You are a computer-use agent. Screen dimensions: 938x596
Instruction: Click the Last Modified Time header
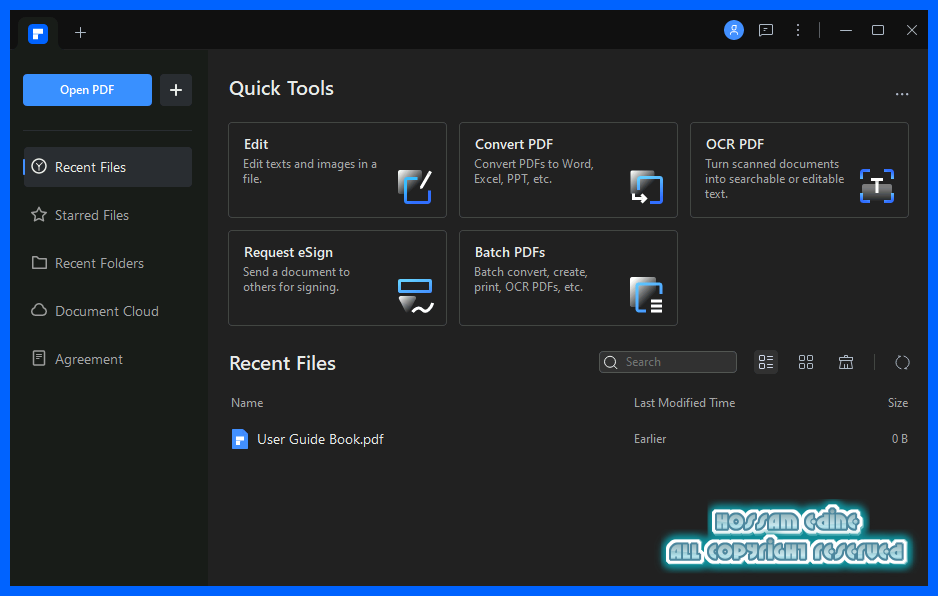[x=684, y=403]
